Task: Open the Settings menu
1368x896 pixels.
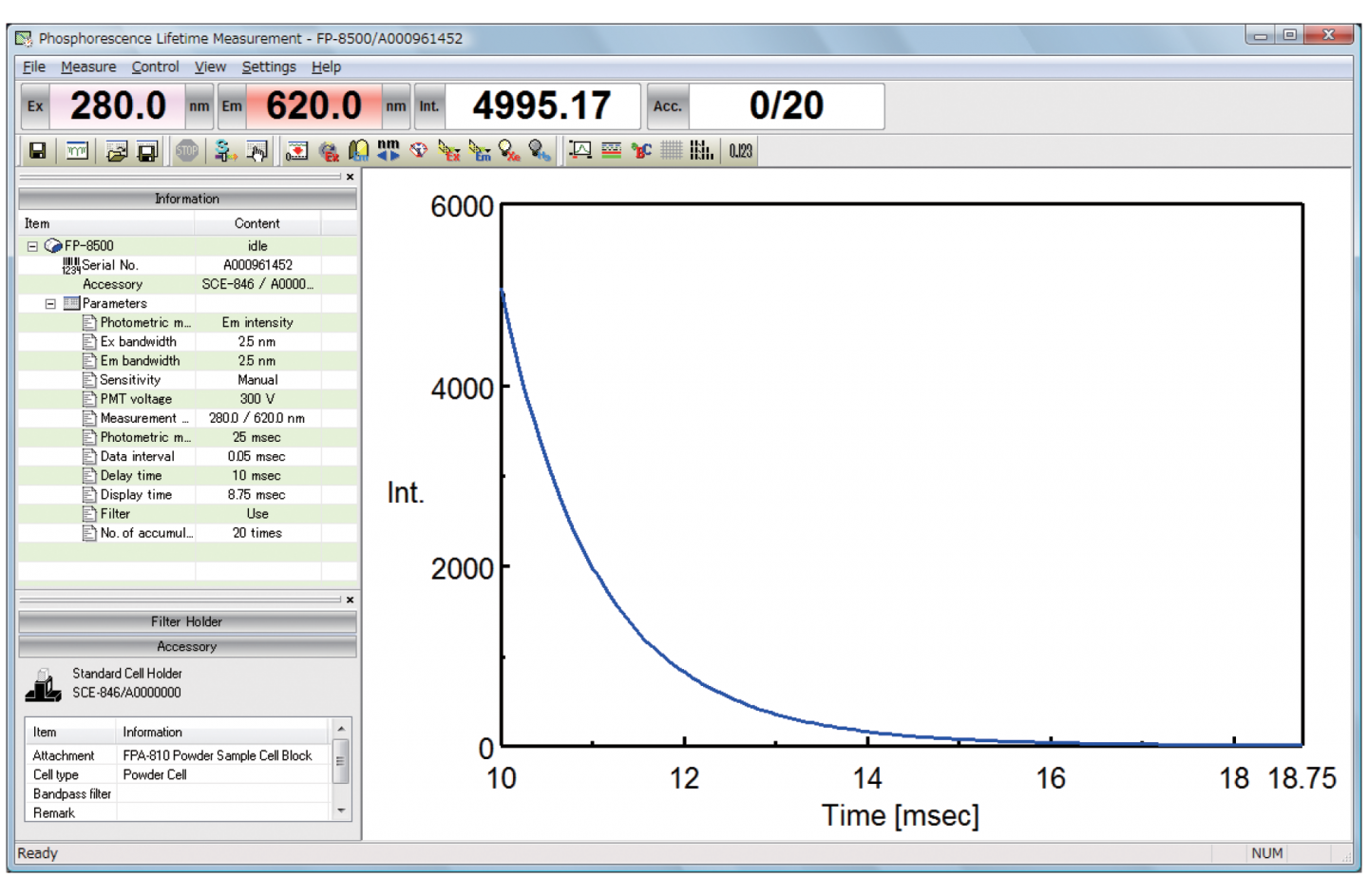Action: coord(269,67)
